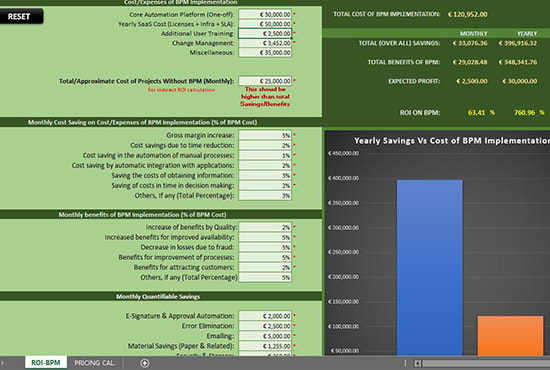Select Additional User Training value cell
Viewport: 550px width, 370px height.
265,33
